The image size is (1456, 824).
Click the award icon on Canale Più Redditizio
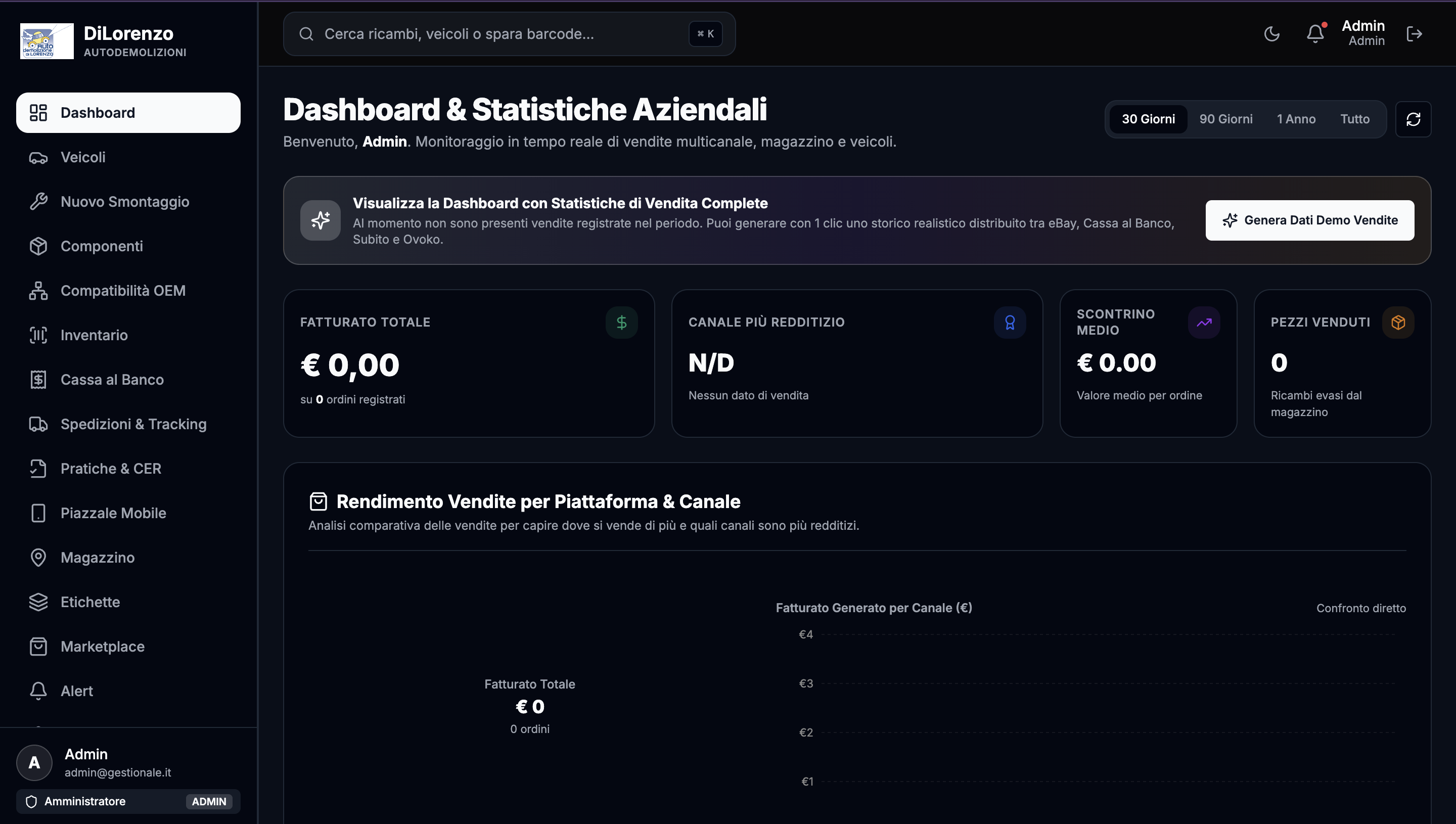click(1010, 323)
